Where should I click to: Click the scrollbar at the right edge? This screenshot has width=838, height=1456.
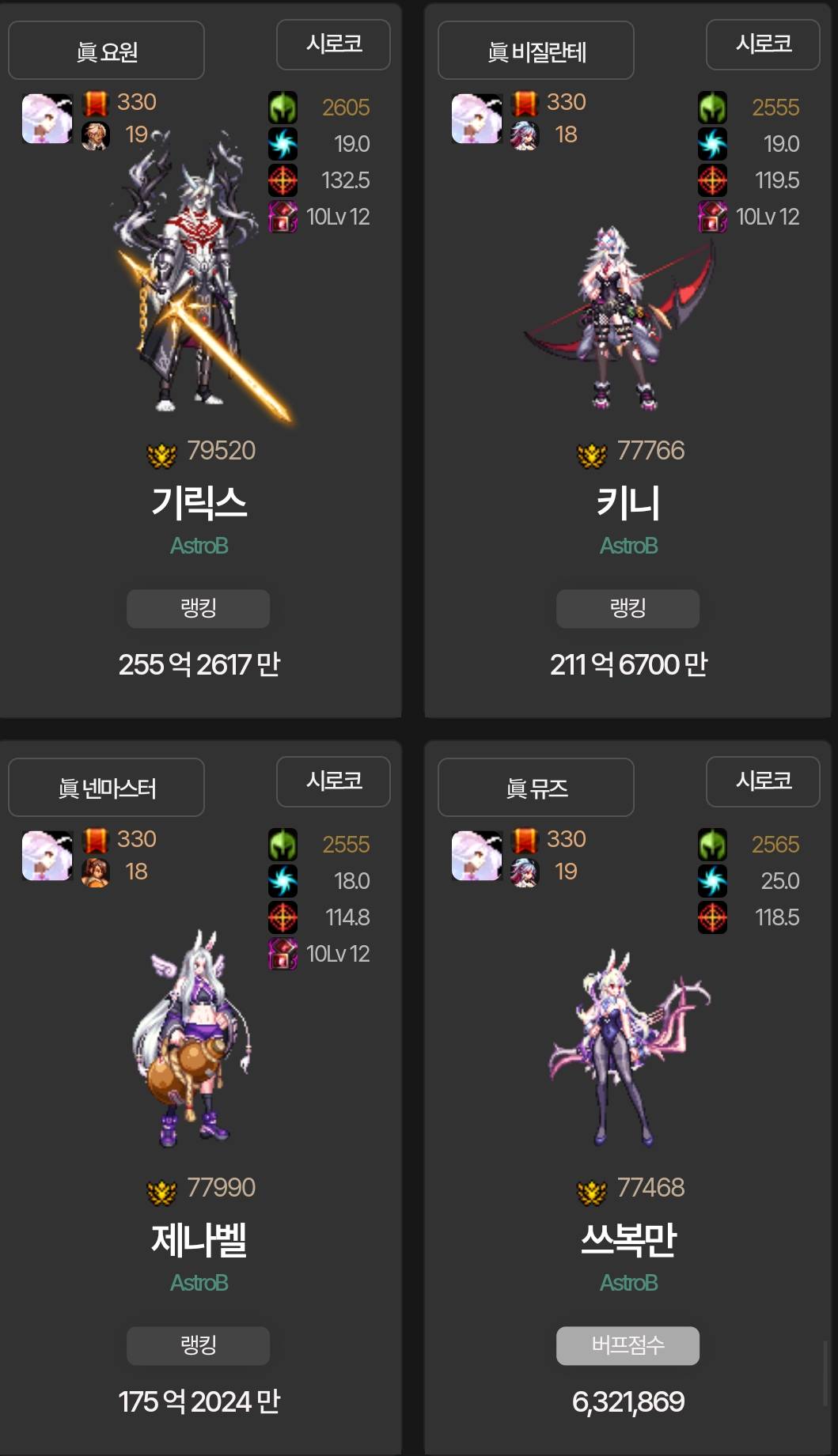tap(826, 1372)
